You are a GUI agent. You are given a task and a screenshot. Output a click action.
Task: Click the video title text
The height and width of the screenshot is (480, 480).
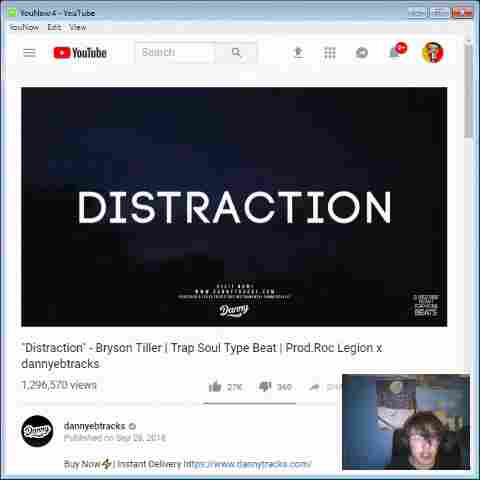[x=202, y=356]
